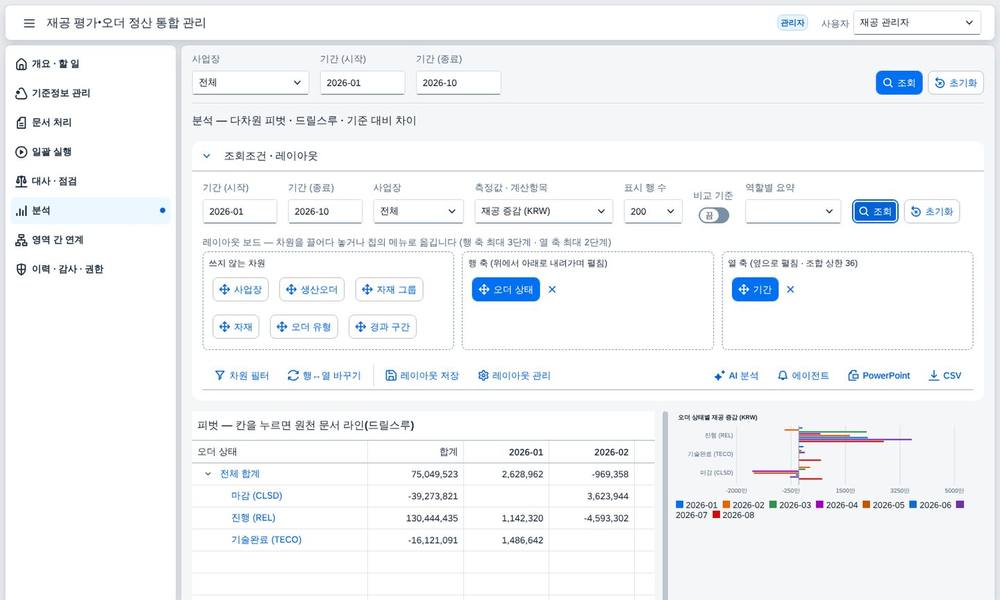Select the 오더 유형 dimension chip
The height and width of the screenshot is (600, 1000).
click(304, 327)
